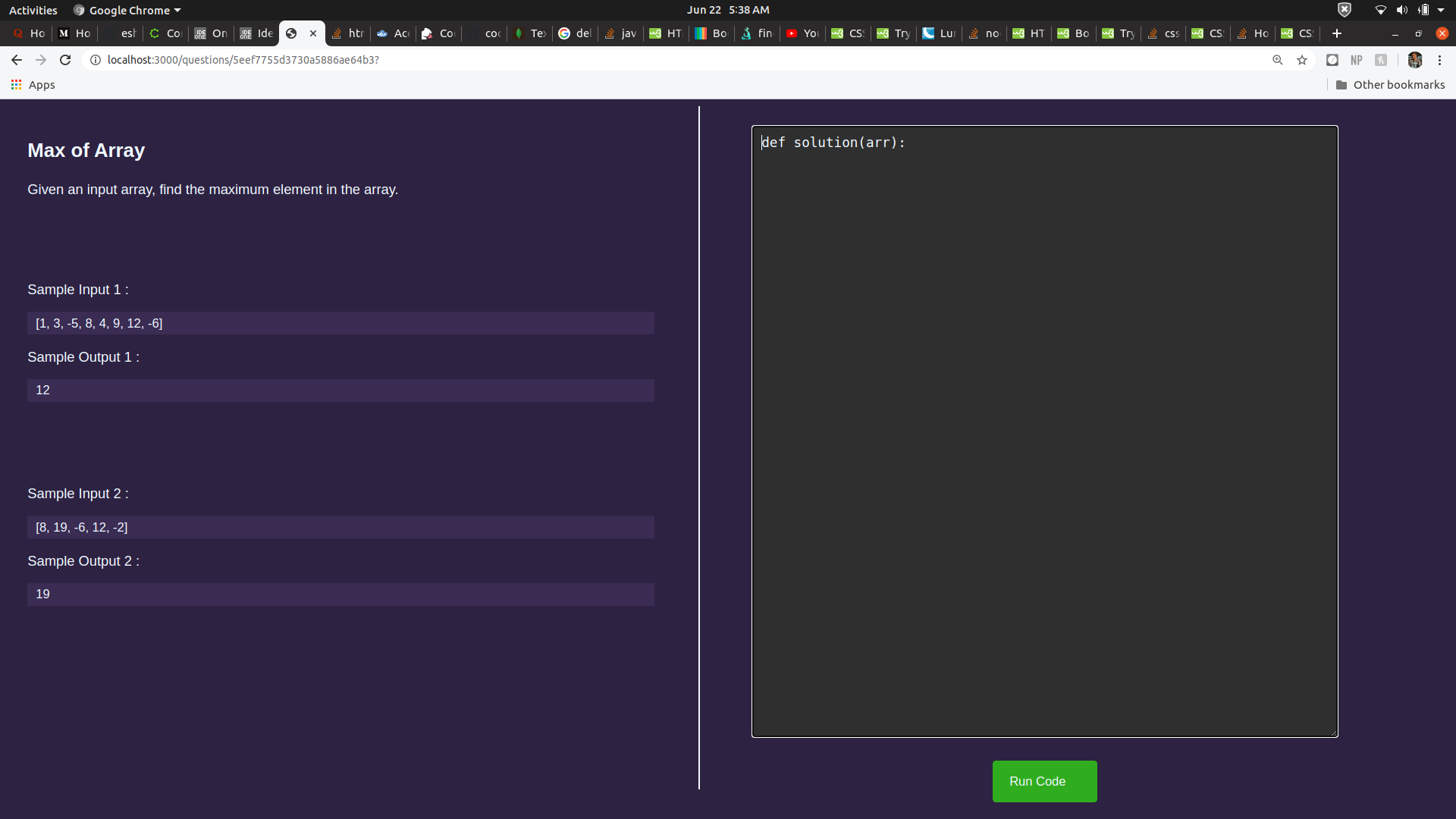Click the browser back arrow

(17, 60)
